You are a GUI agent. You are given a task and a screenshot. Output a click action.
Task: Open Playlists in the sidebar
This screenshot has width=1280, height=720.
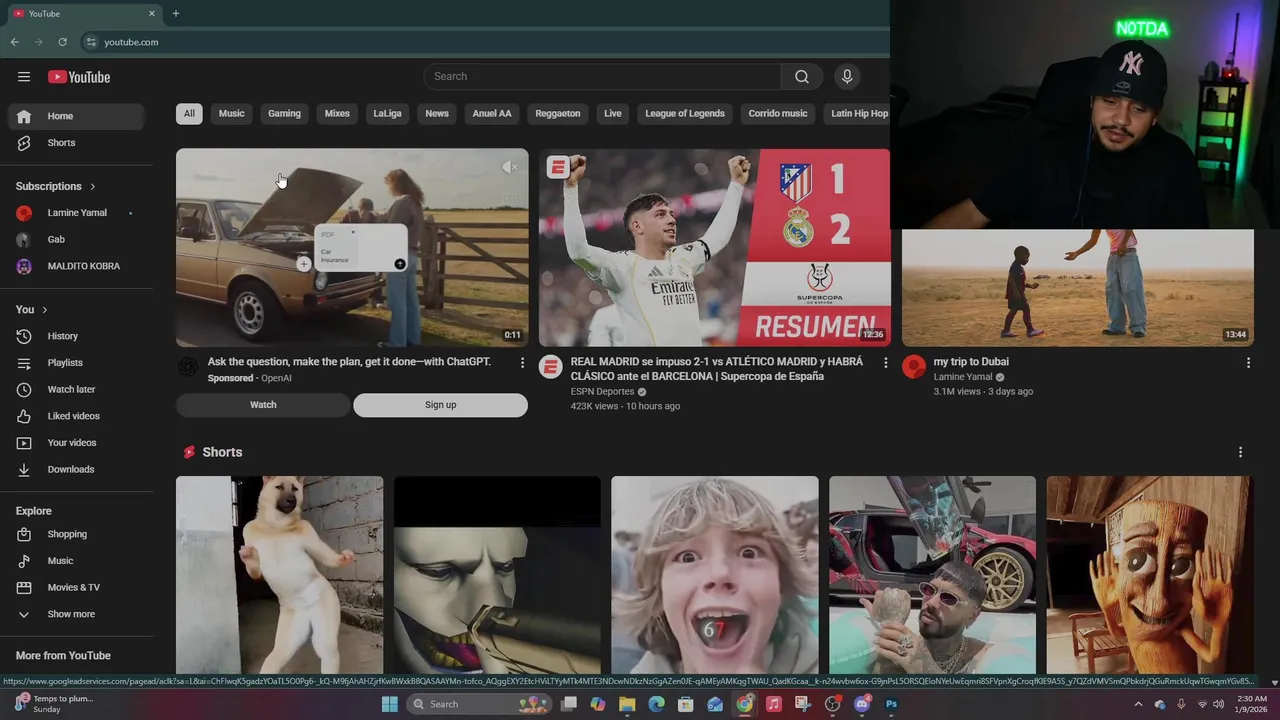[76, 363]
